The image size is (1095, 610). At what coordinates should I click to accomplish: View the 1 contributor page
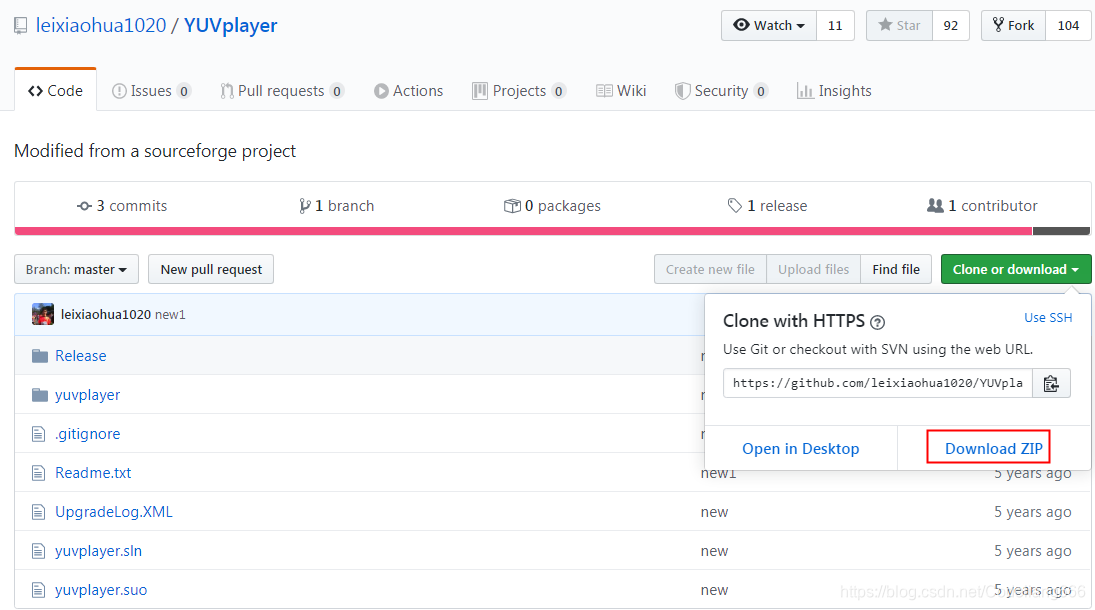pos(982,205)
